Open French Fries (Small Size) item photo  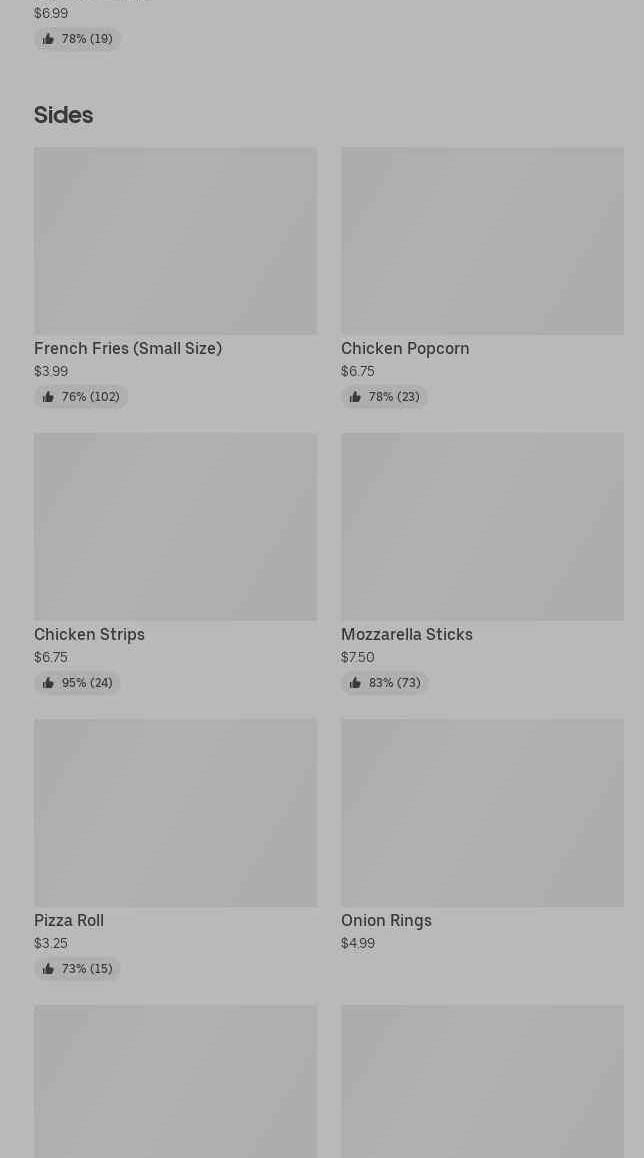tap(176, 241)
